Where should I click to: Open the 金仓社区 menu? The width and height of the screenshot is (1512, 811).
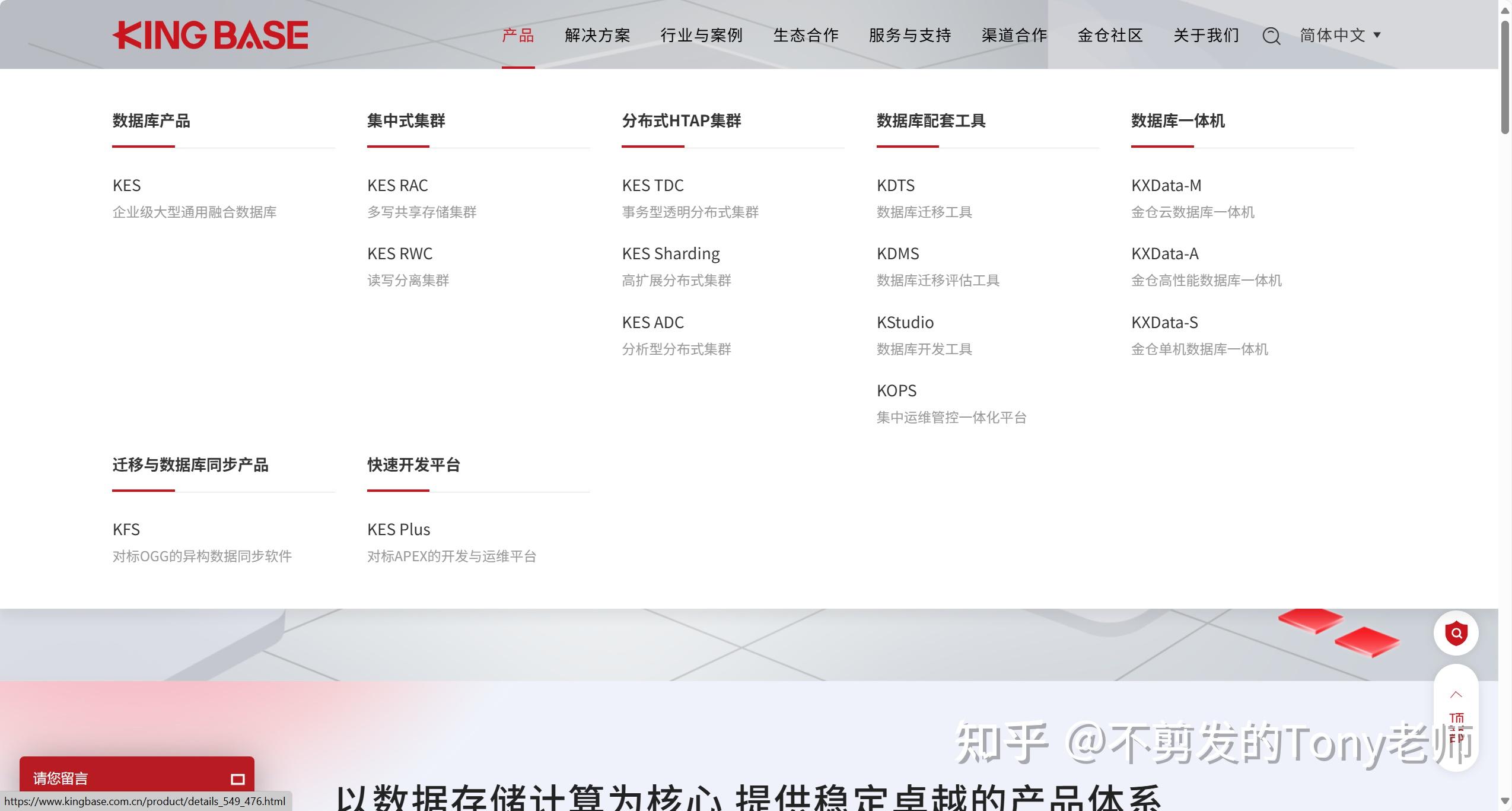click(1110, 36)
